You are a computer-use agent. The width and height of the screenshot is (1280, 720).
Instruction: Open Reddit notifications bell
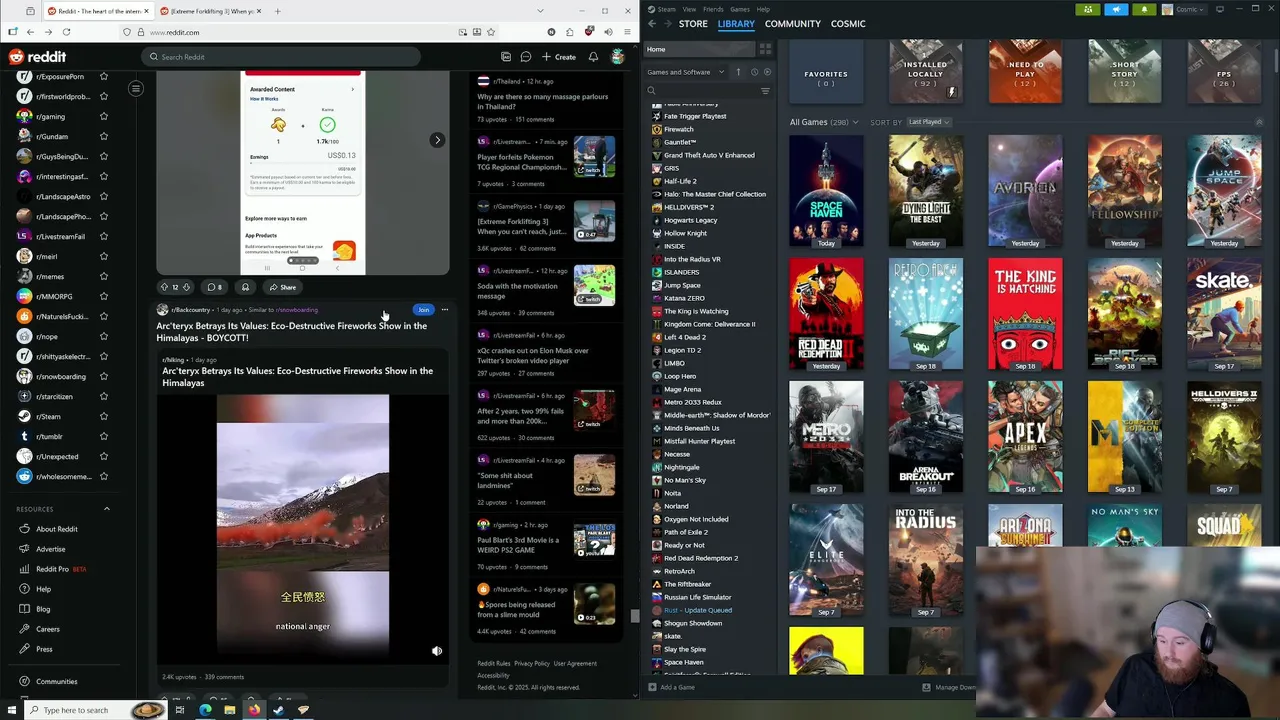click(x=593, y=57)
